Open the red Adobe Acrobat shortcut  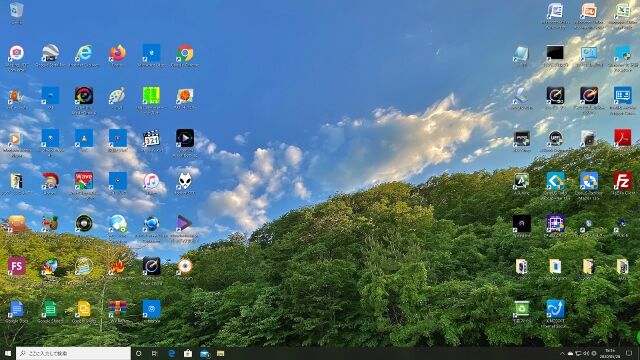click(622, 138)
